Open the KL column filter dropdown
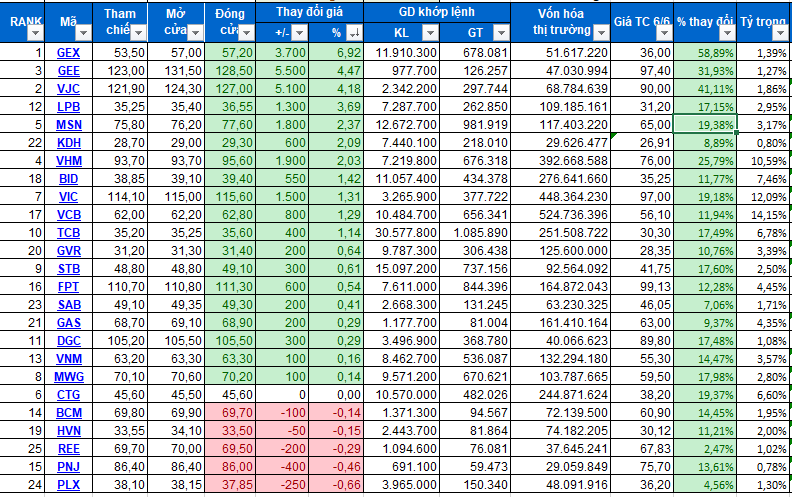The image size is (792, 497). [x=430, y=33]
